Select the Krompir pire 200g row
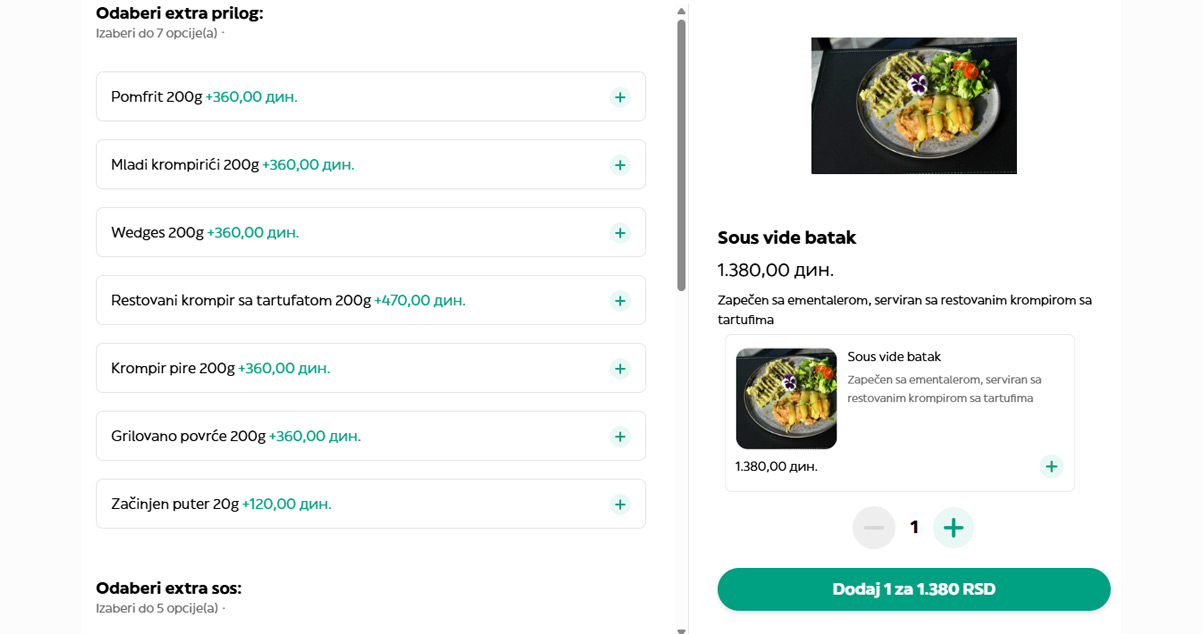The height and width of the screenshot is (634, 1202). point(350,369)
